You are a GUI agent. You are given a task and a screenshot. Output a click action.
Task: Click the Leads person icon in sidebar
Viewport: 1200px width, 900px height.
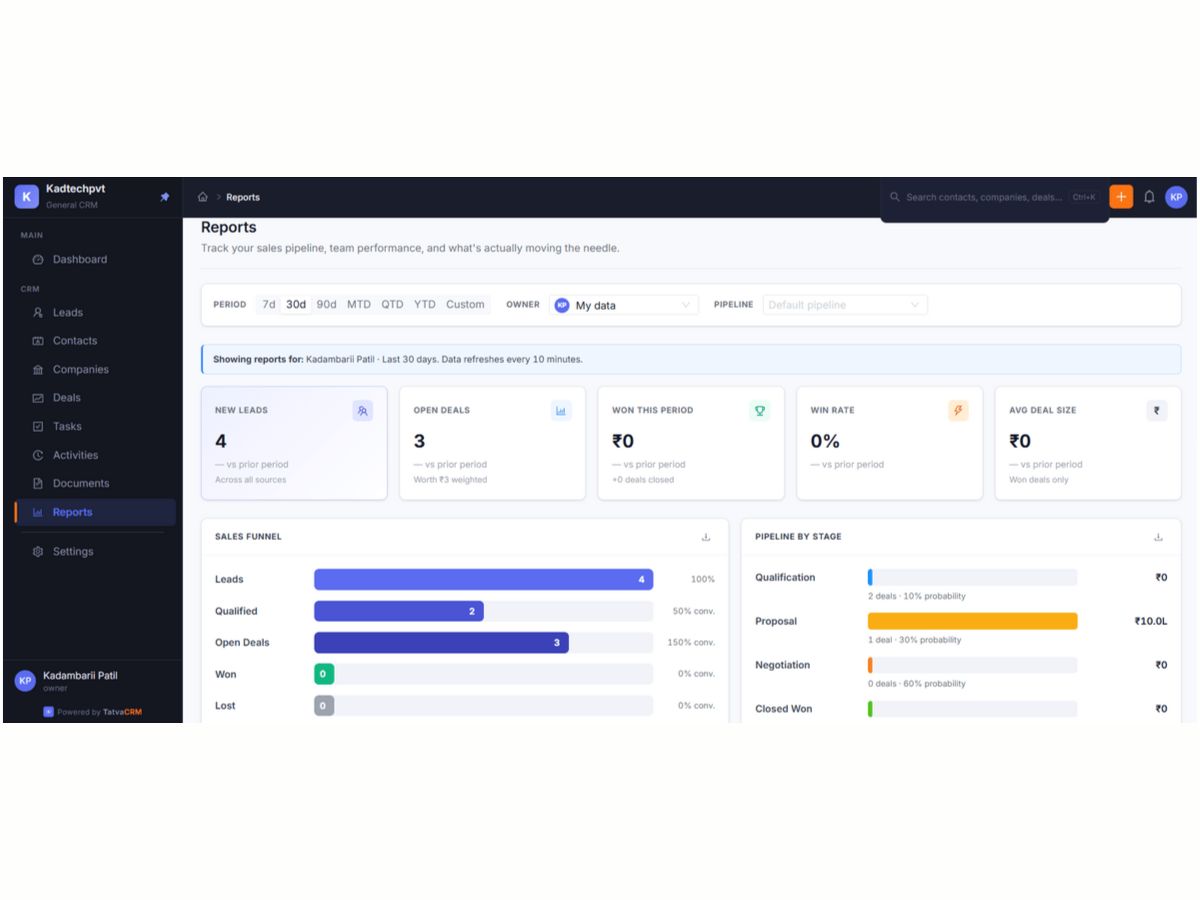click(x=38, y=313)
